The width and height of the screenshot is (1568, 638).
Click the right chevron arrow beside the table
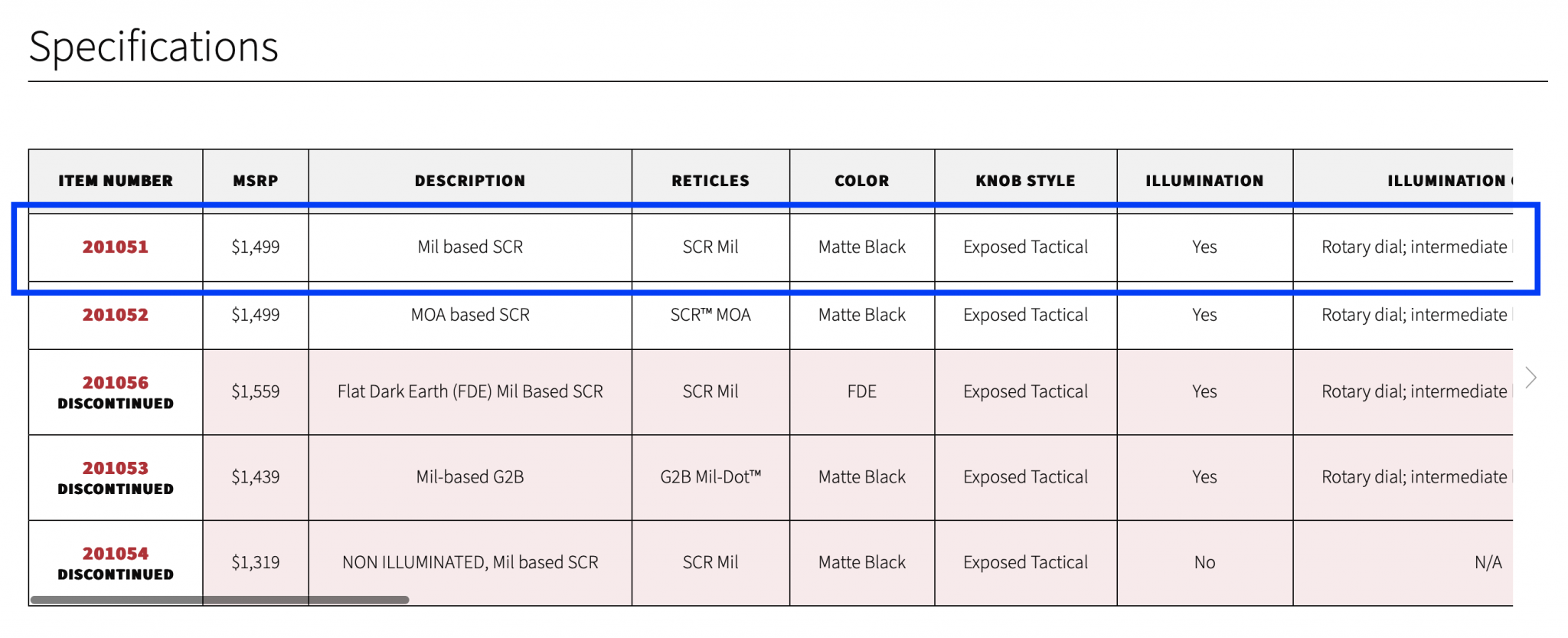[1530, 378]
